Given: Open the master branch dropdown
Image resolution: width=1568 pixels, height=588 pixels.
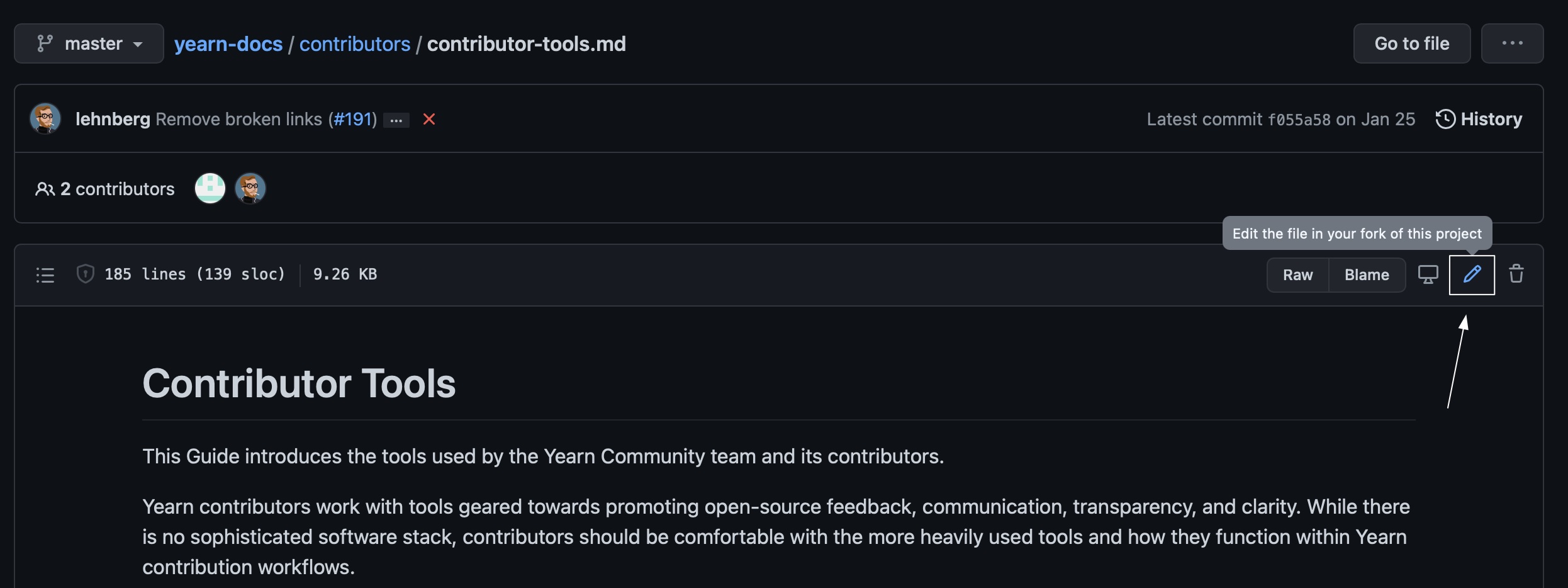Looking at the screenshot, I should (89, 43).
